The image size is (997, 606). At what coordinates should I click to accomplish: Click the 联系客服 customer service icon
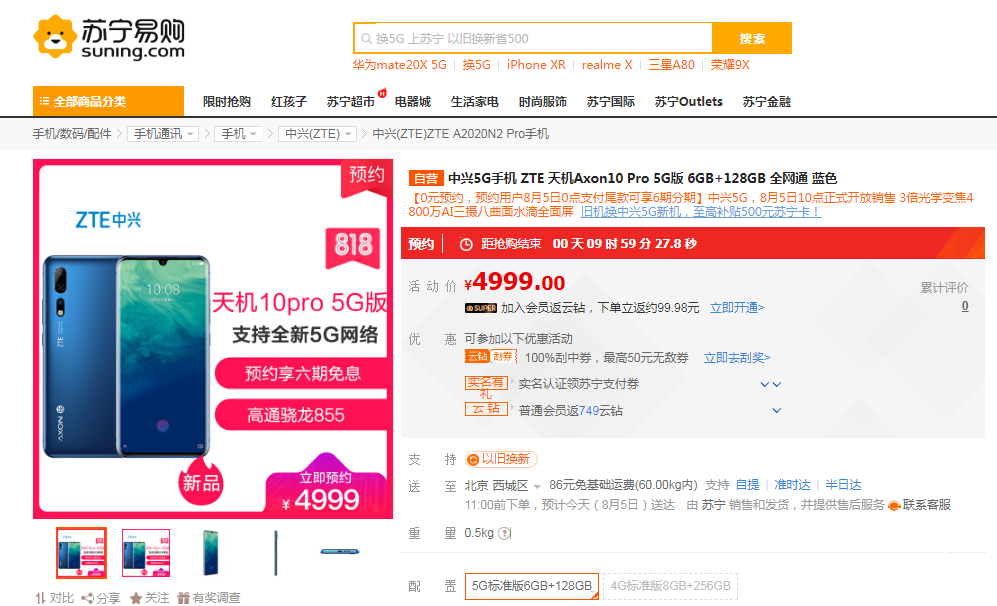894,506
